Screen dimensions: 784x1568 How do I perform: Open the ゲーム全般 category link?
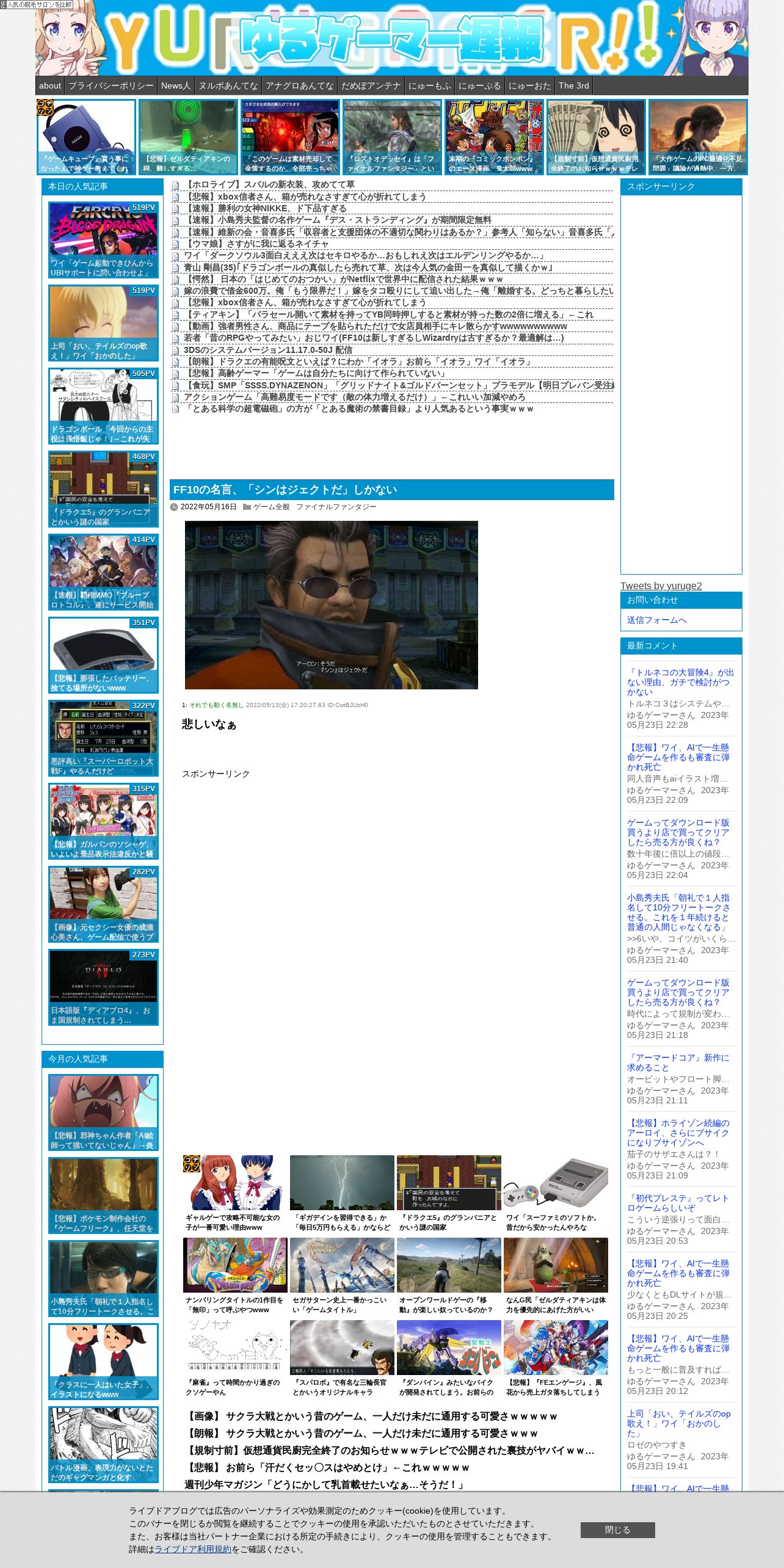(x=271, y=507)
